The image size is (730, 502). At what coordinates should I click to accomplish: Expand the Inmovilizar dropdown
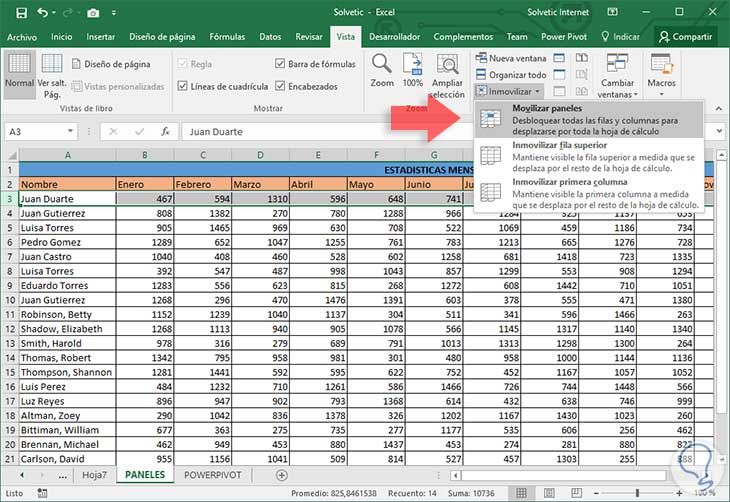510,91
